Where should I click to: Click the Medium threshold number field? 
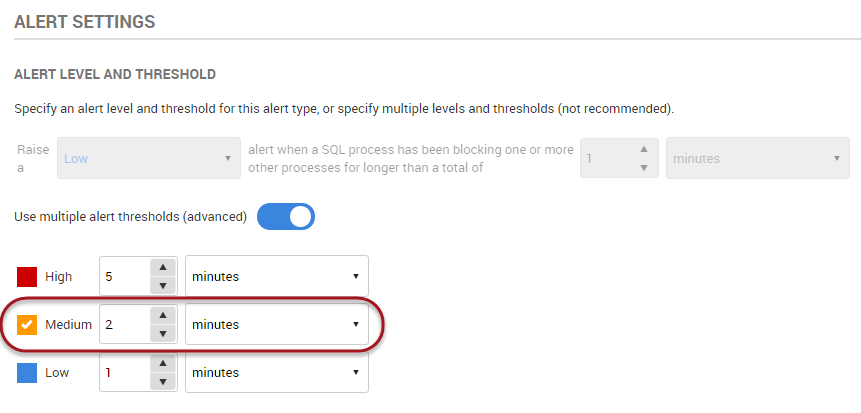coord(123,324)
